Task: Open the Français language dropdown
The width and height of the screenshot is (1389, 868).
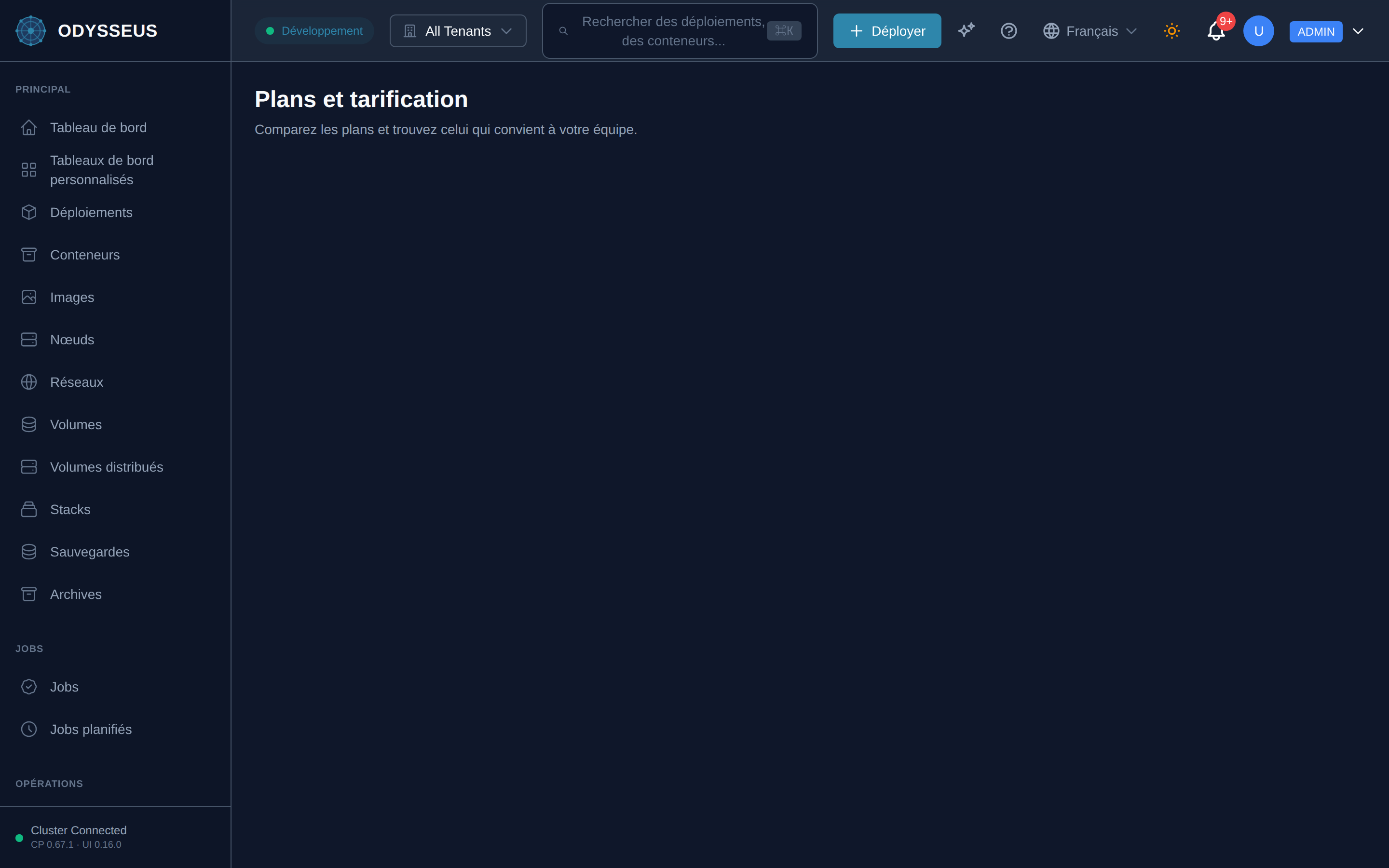Action: (1089, 31)
